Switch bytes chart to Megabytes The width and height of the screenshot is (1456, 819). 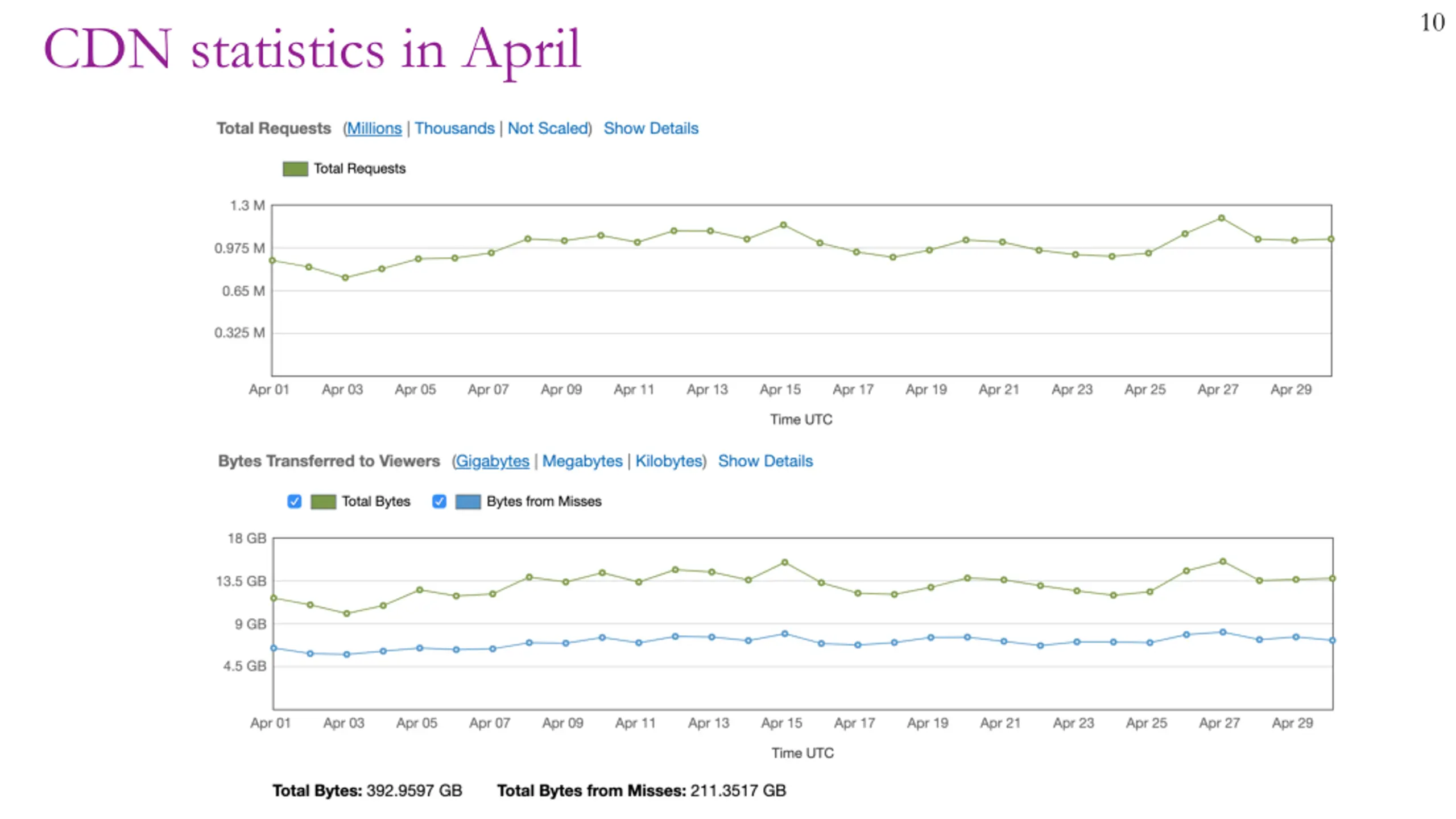pyautogui.click(x=582, y=461)
